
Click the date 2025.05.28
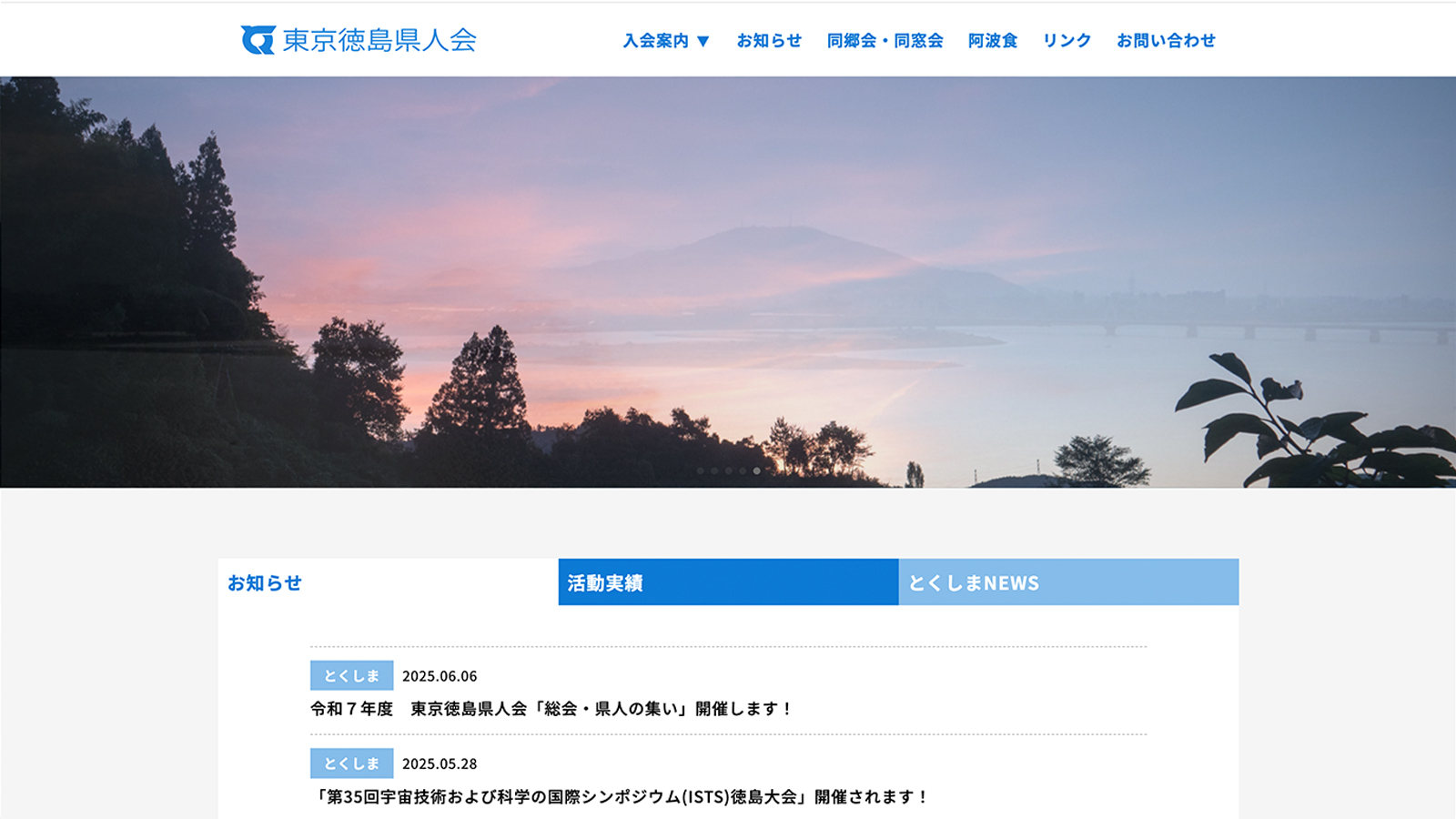[440, 763]
